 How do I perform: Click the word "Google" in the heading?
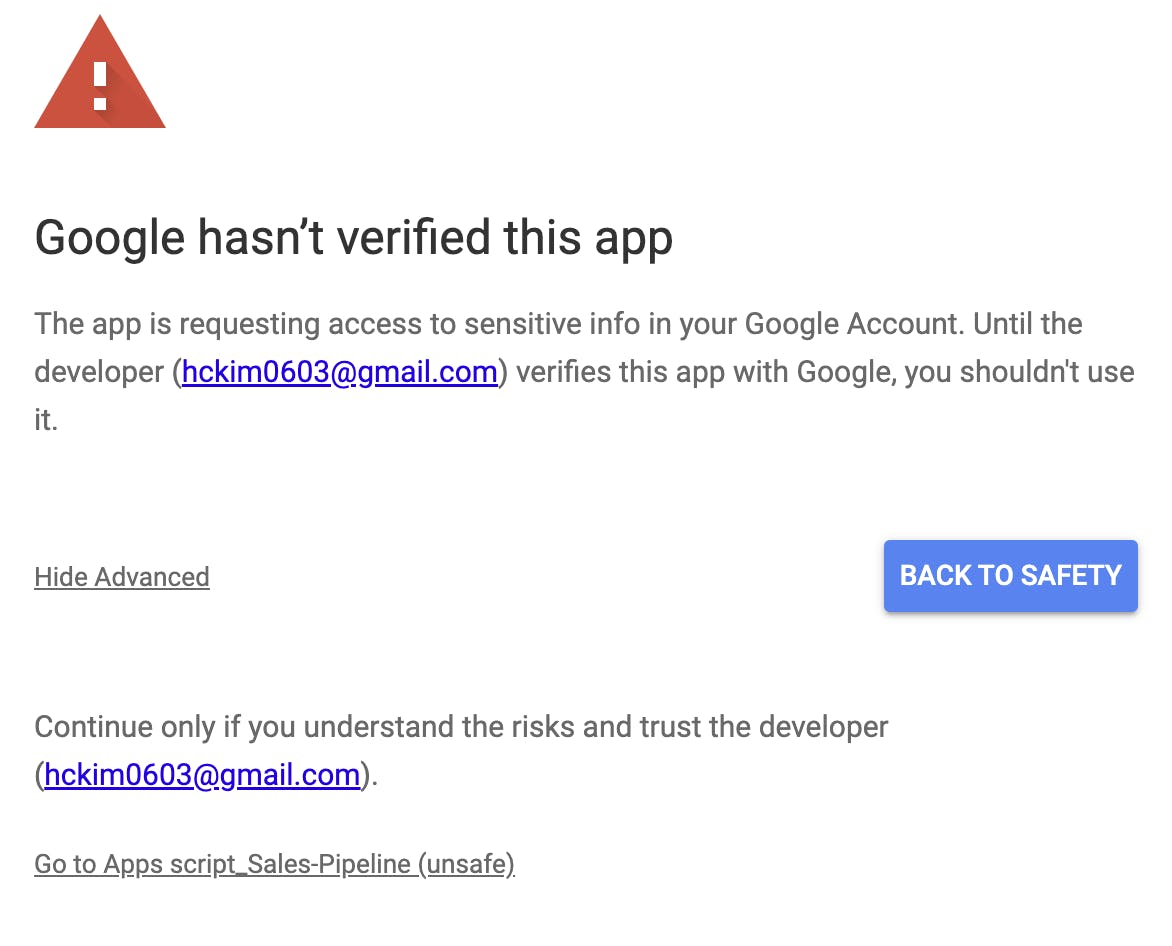[x=110, y=238]
